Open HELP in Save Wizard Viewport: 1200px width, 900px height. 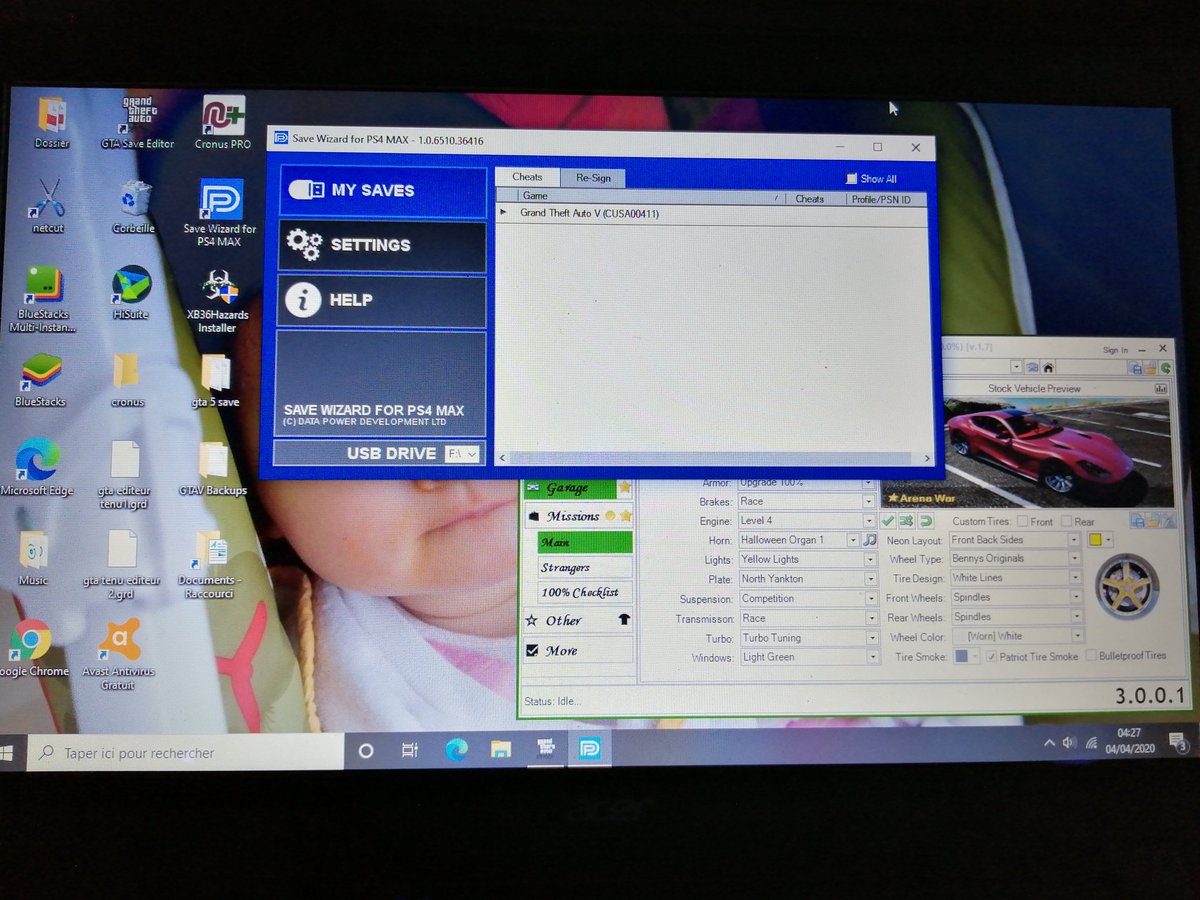382,301
